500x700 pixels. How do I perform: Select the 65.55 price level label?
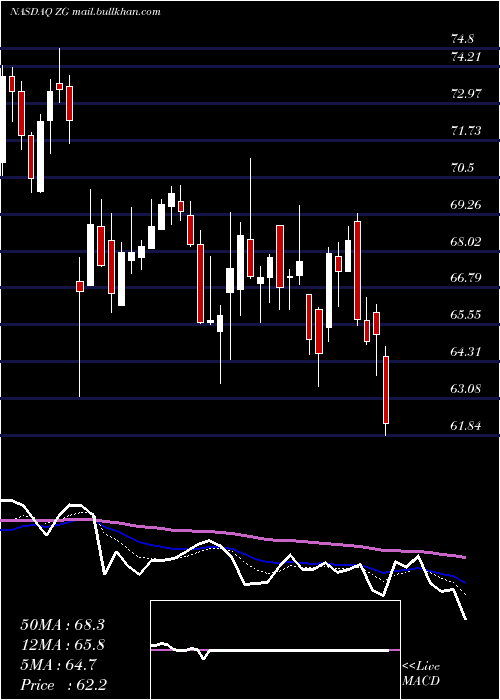click(467, 315)
